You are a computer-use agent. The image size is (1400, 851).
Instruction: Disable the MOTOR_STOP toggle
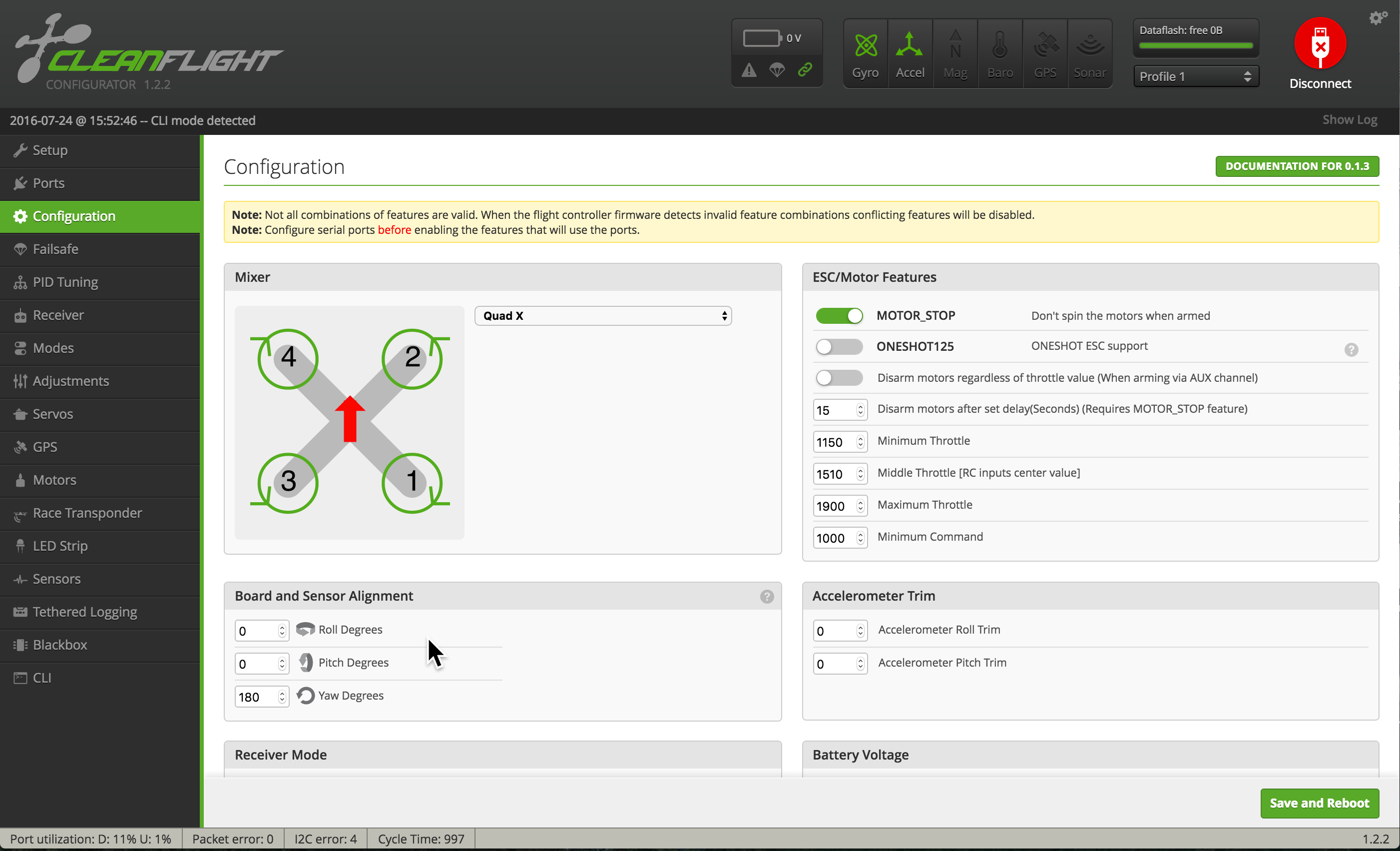click(839, 315)
